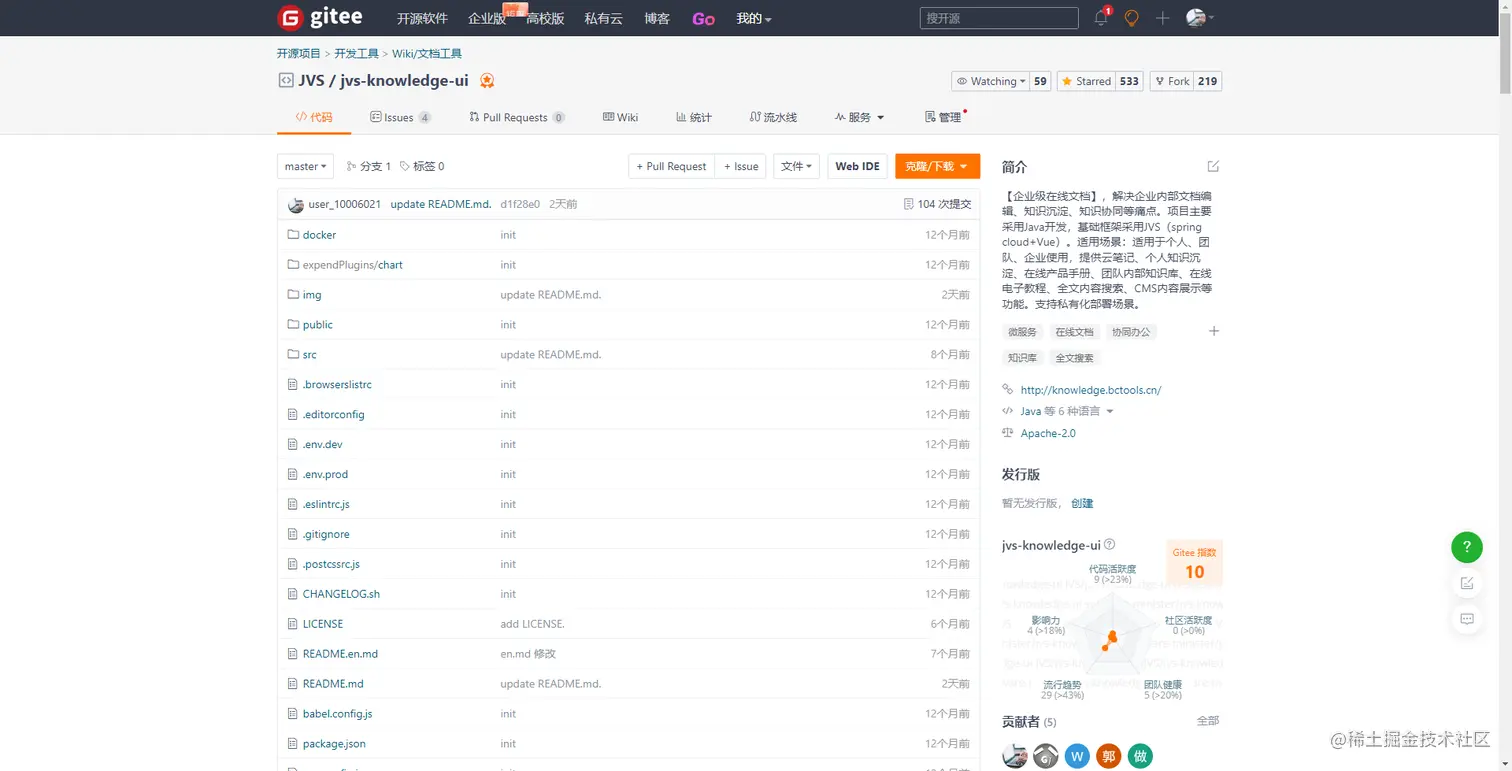Click the src folder icon
The height and width of the screenshot is (771, 1512).
click(x=293, y=354)
